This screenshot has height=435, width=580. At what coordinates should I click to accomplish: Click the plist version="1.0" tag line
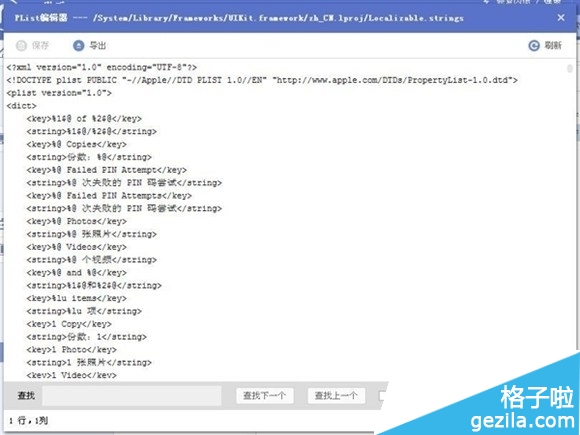(x=59, y=93)
